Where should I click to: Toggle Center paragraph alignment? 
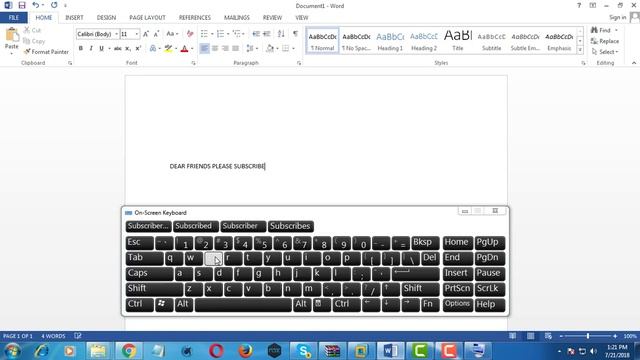[x=215, y=49]
